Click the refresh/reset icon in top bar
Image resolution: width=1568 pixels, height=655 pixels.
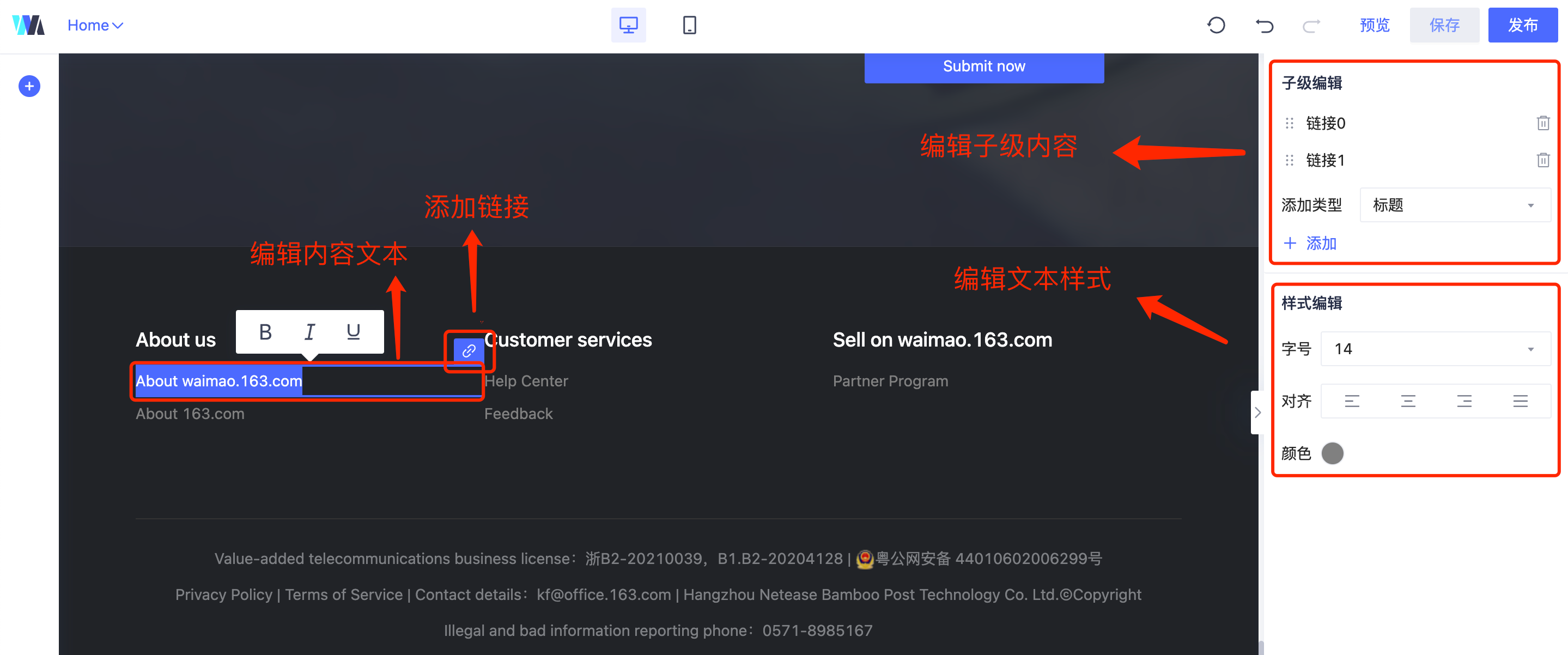coord(1215,25)
